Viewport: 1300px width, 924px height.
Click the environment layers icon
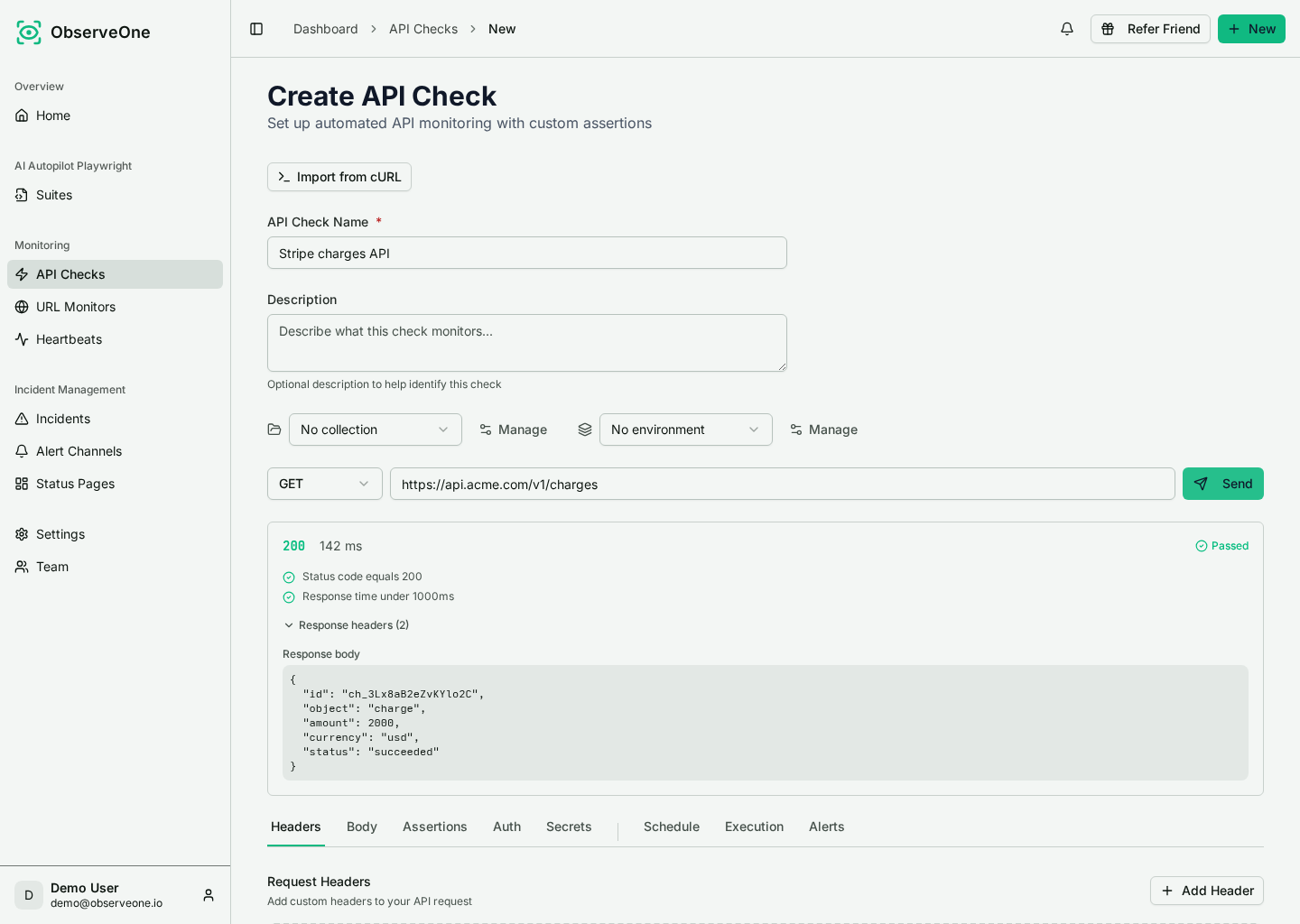(x=585, y=430)
